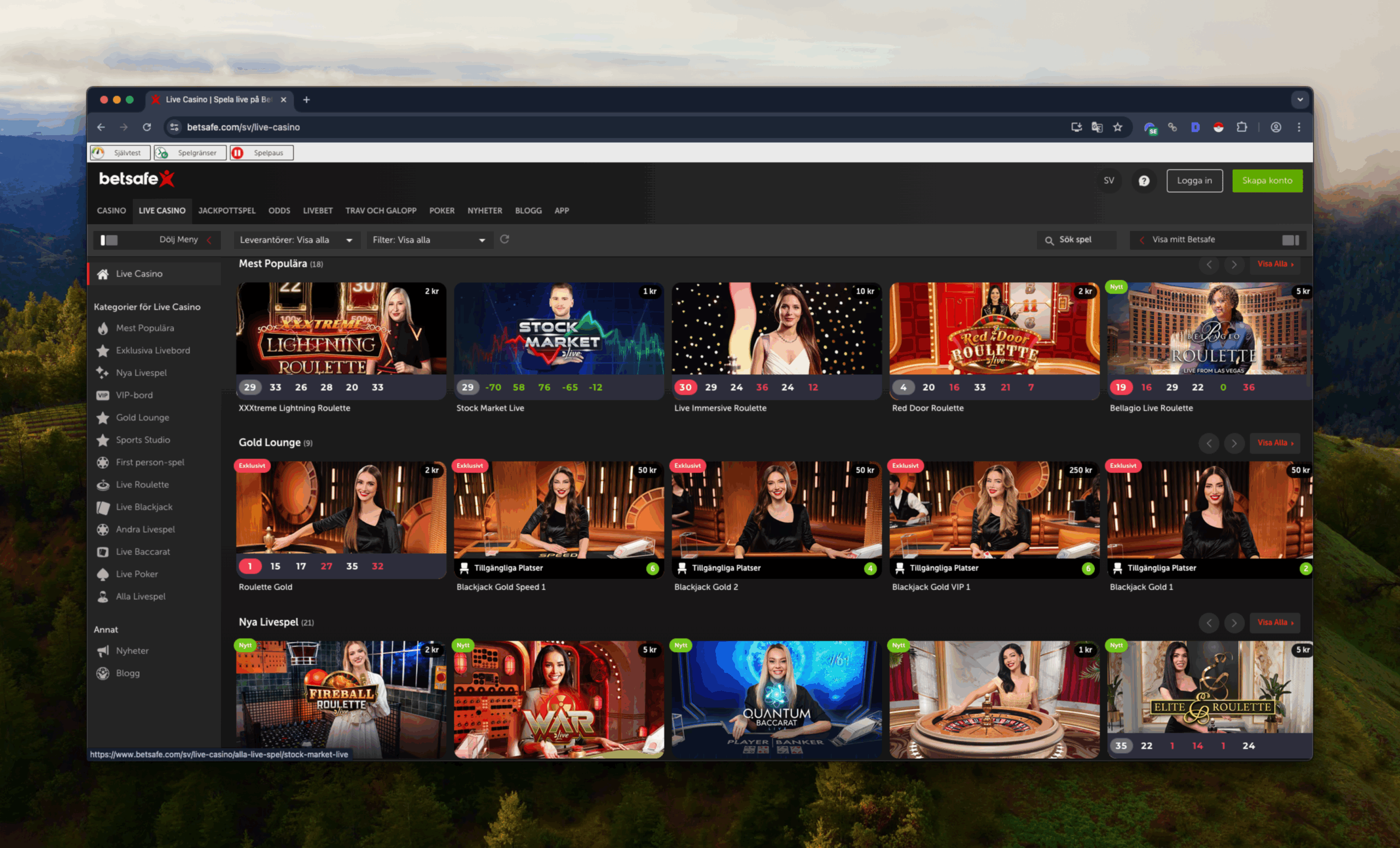
Task: Open the Chrome three-dot menu
Action: pyautogui.click(x=1299, y=127)
